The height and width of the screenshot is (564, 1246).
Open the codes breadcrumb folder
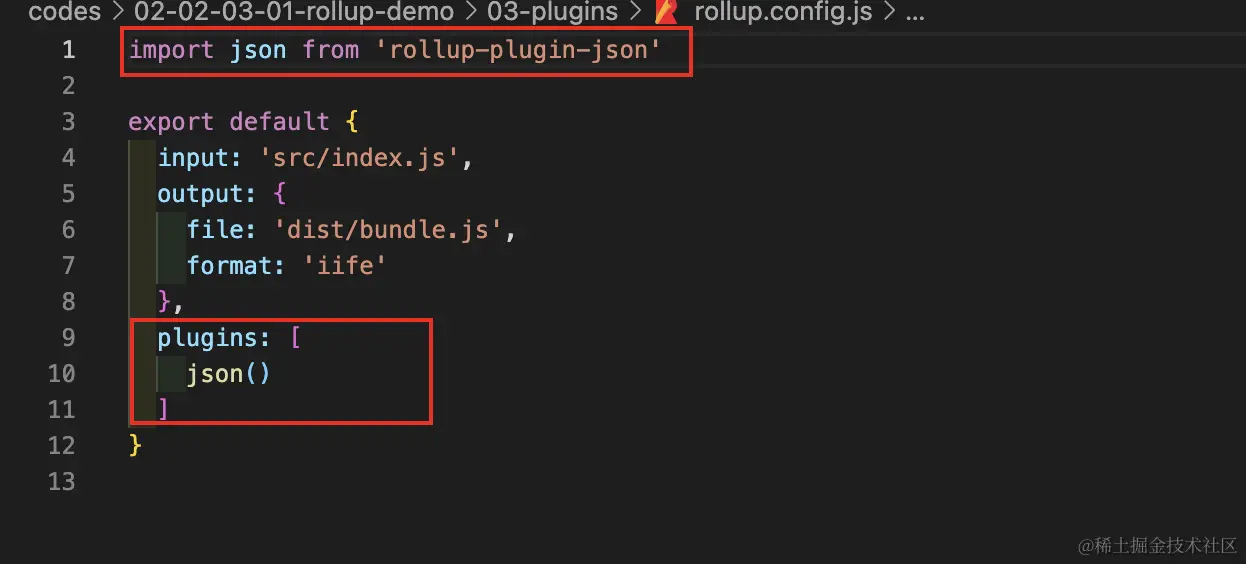64,13
